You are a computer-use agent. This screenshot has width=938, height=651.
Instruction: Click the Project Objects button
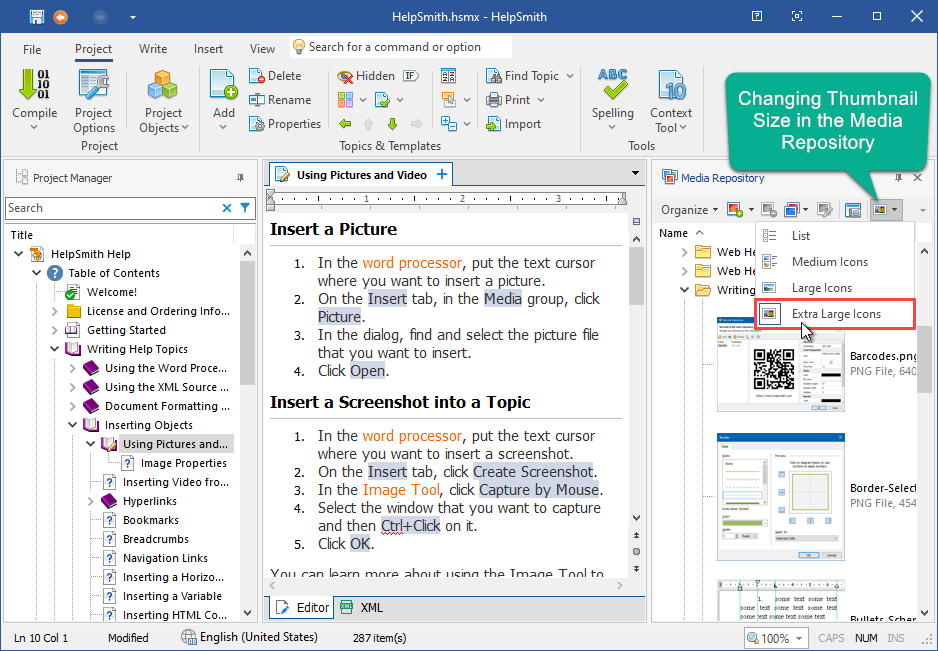point(163,101)
